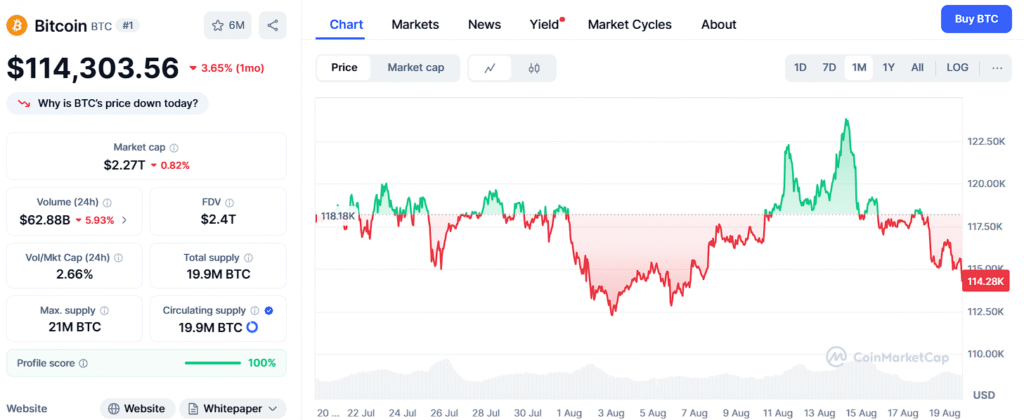Image resolution: width=1024 pixels, height=420 pixels.
Task: Expand the Volume (24h) details arrow
Action: click(124, 220)
